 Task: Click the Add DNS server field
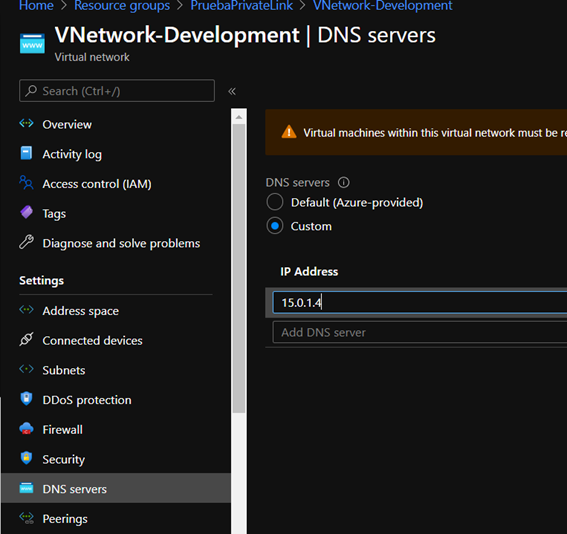[419, 332]
